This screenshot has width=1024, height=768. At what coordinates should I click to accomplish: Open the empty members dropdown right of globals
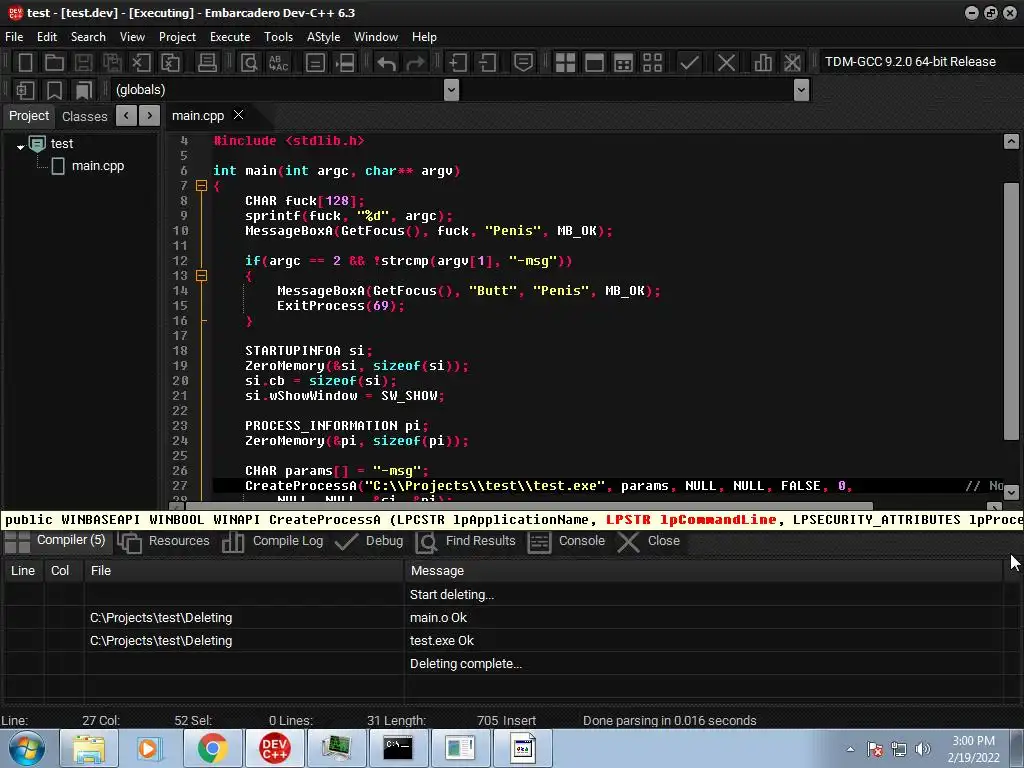(801, 90)
